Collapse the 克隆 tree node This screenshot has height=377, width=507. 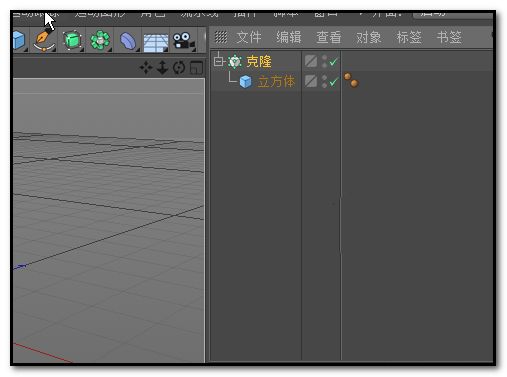(x=218, y=61)
